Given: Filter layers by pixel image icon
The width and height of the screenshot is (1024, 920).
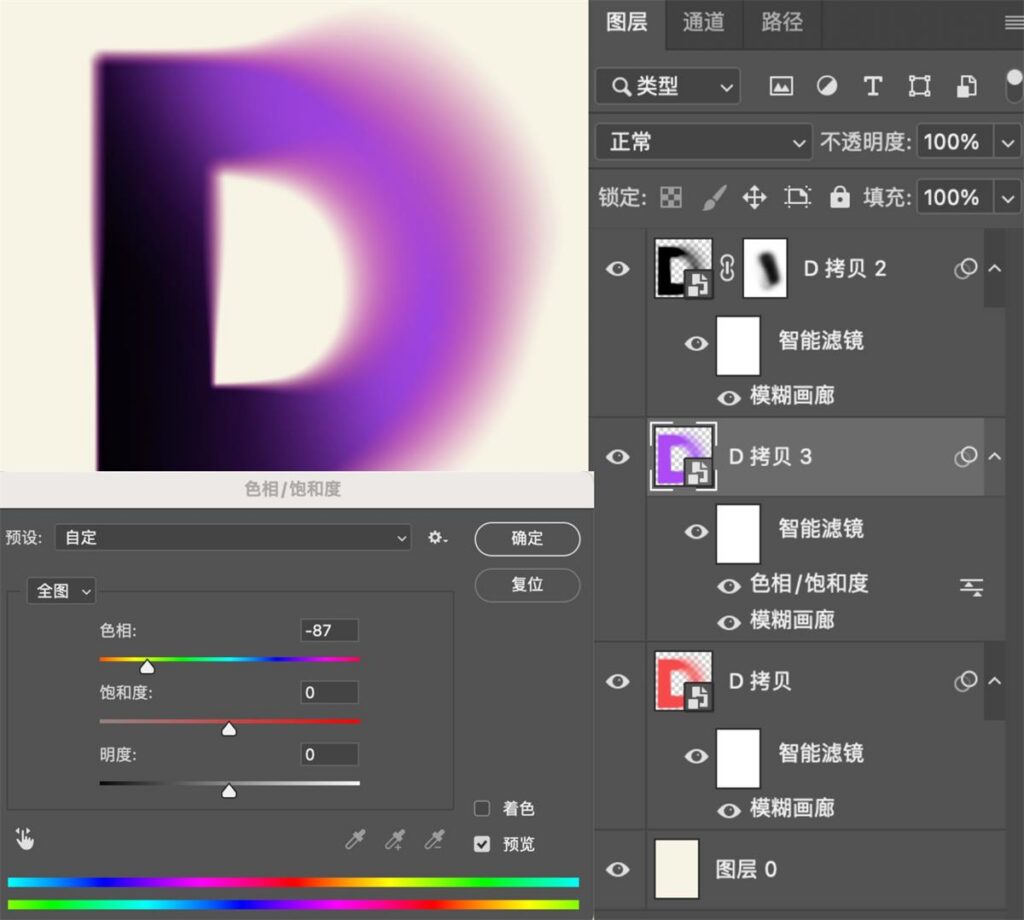Looking at the screenshot, I should pyautogui.click(x=781, y=86).
